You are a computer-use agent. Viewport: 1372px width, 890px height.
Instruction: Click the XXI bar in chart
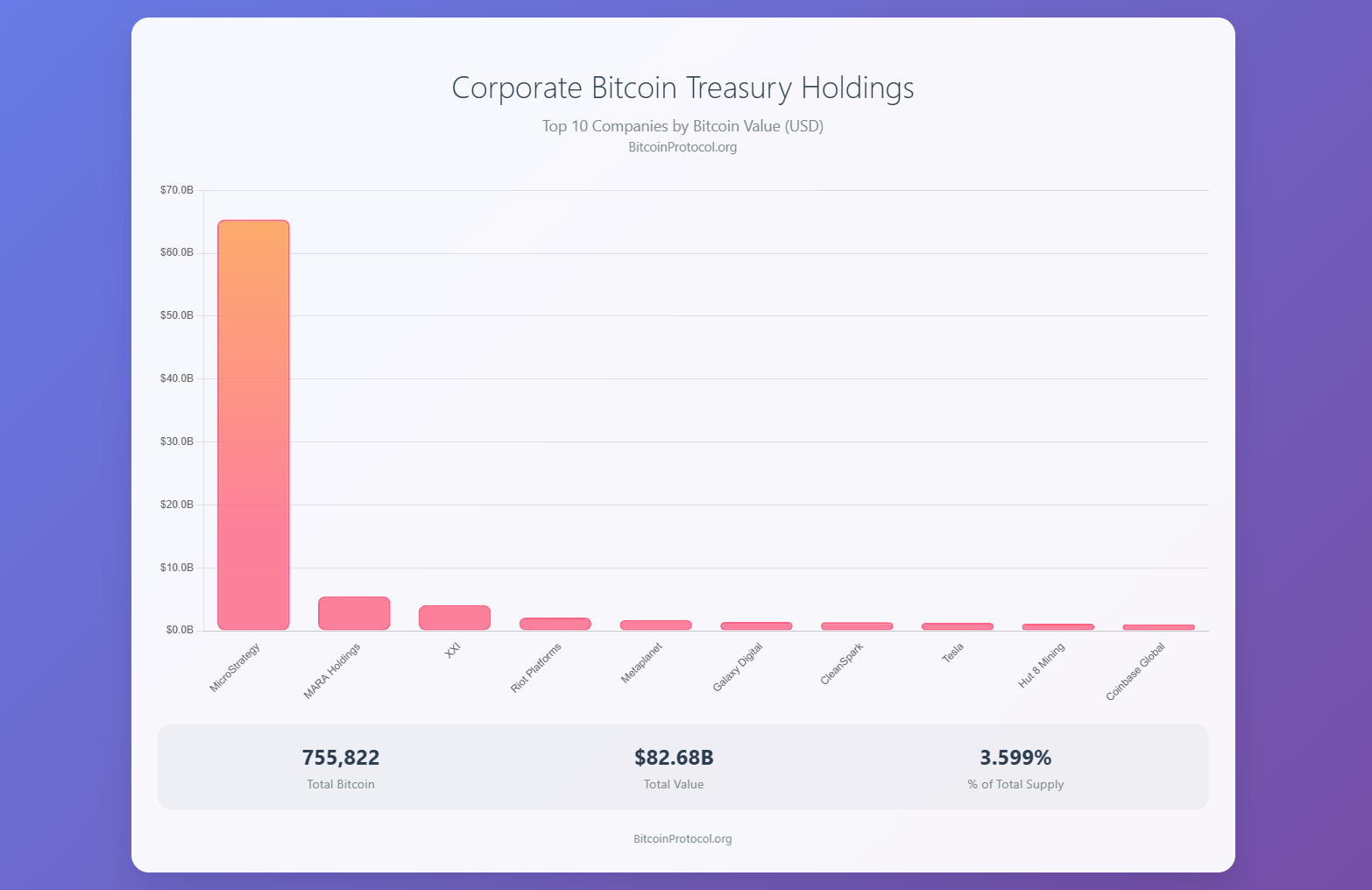455,618
